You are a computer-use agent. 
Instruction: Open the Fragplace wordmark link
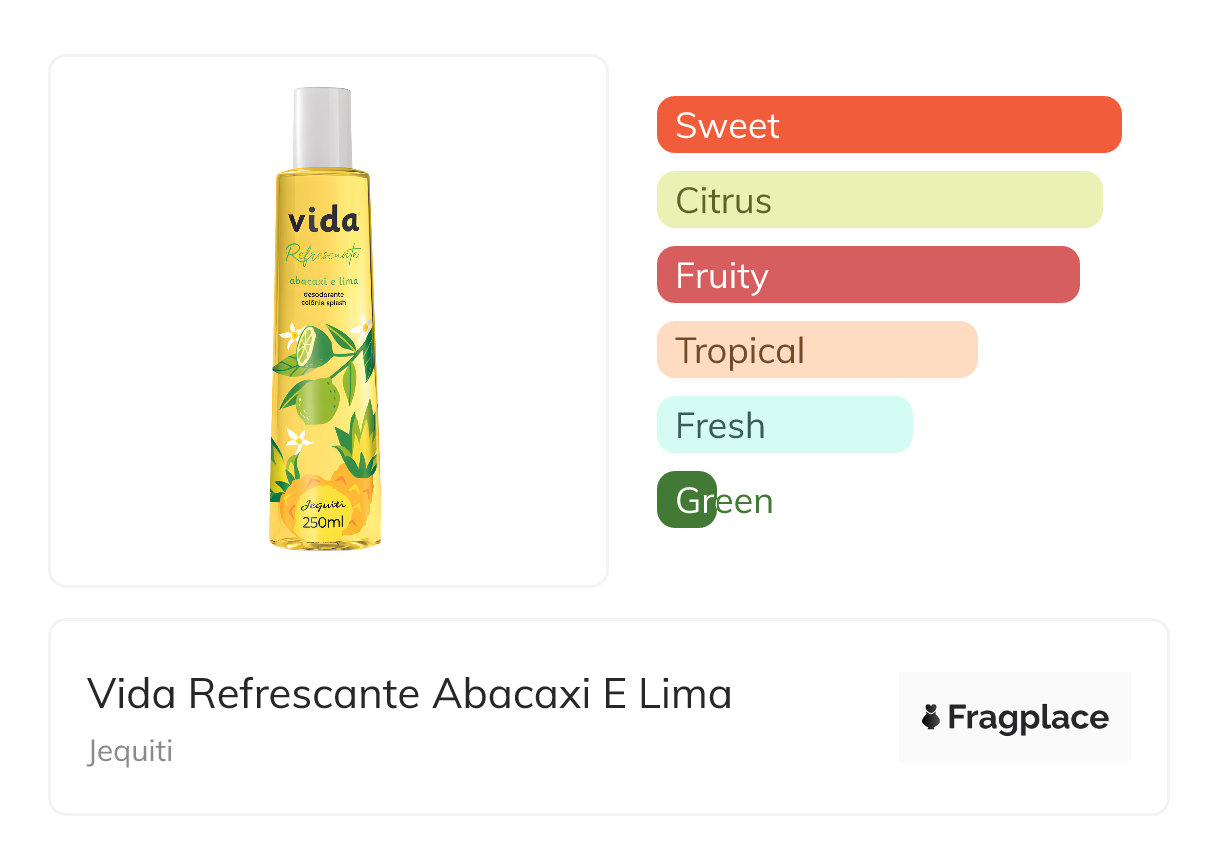click(1028, 717)
